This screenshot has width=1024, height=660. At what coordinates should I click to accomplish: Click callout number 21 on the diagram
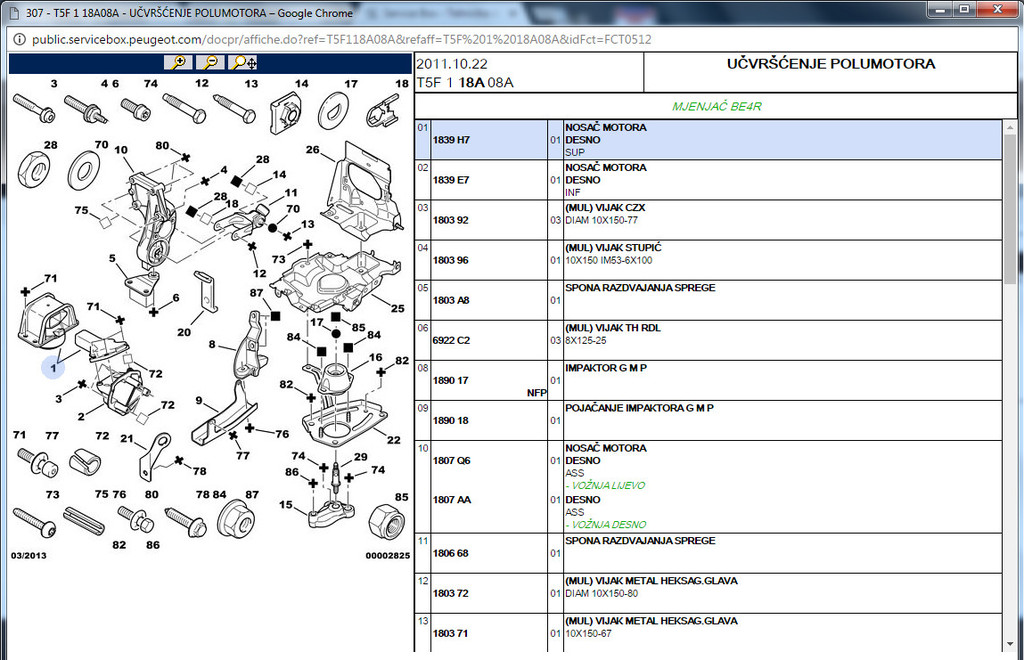tap(127, 439)
